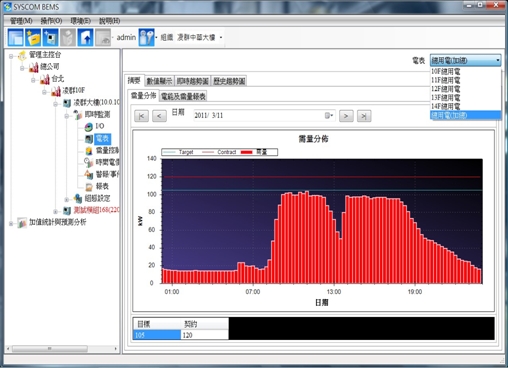The image size is (508, 368).
Task: Open the 加值統計與預測分析 tree item
Action: click(57, 222)
